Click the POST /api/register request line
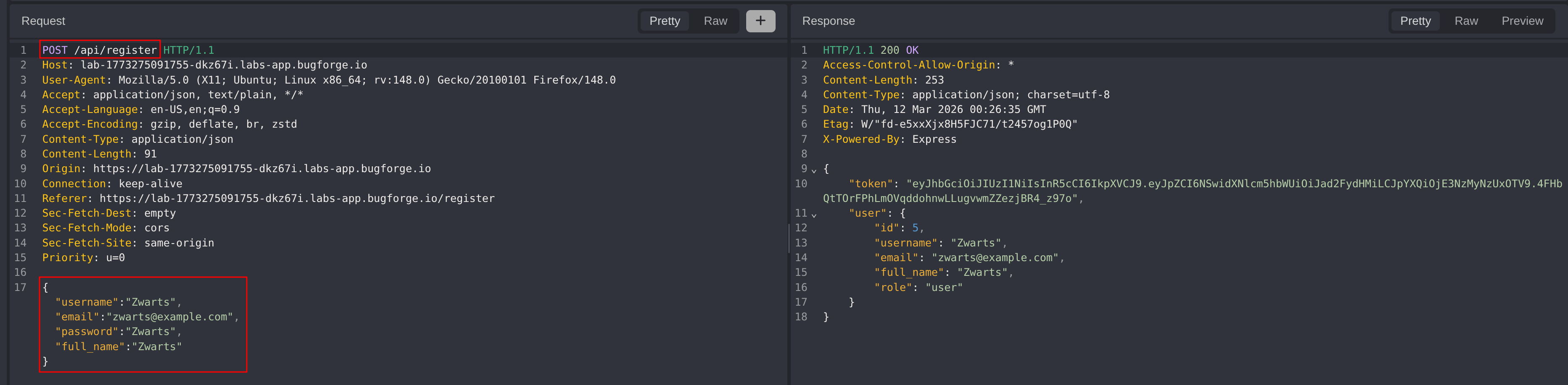Viewport: 1568px width, 385px height. tap(99, 50)
